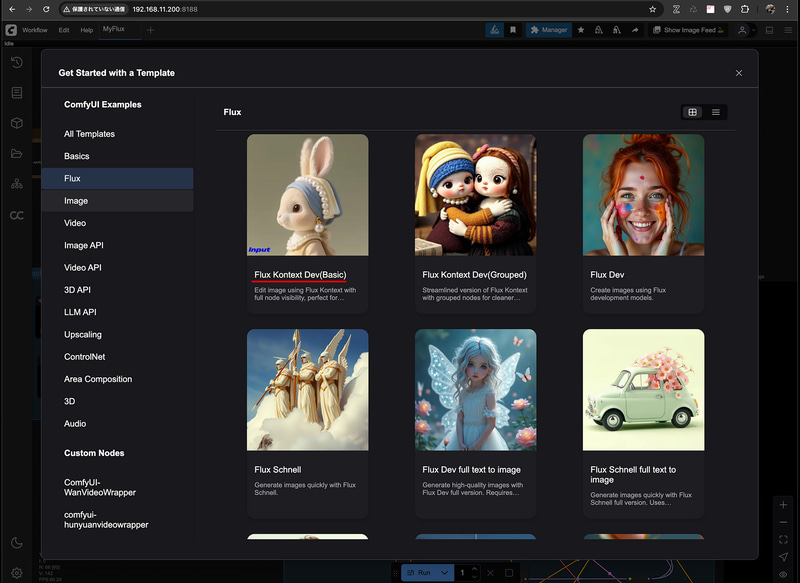Switch templates to list view
This screenshot has height=583, width=800.
click(x=716, y=112)
